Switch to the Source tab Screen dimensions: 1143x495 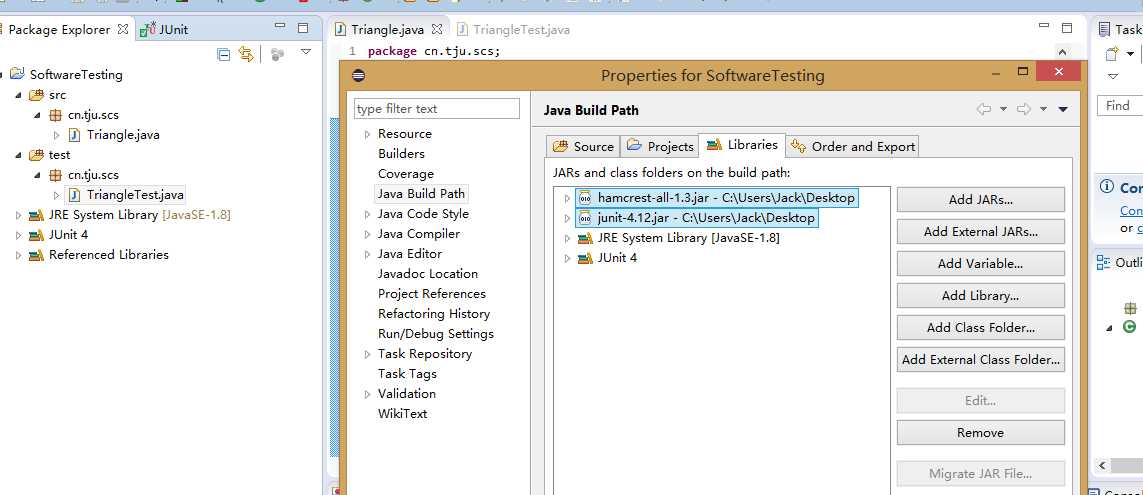[x=583, y=147]
